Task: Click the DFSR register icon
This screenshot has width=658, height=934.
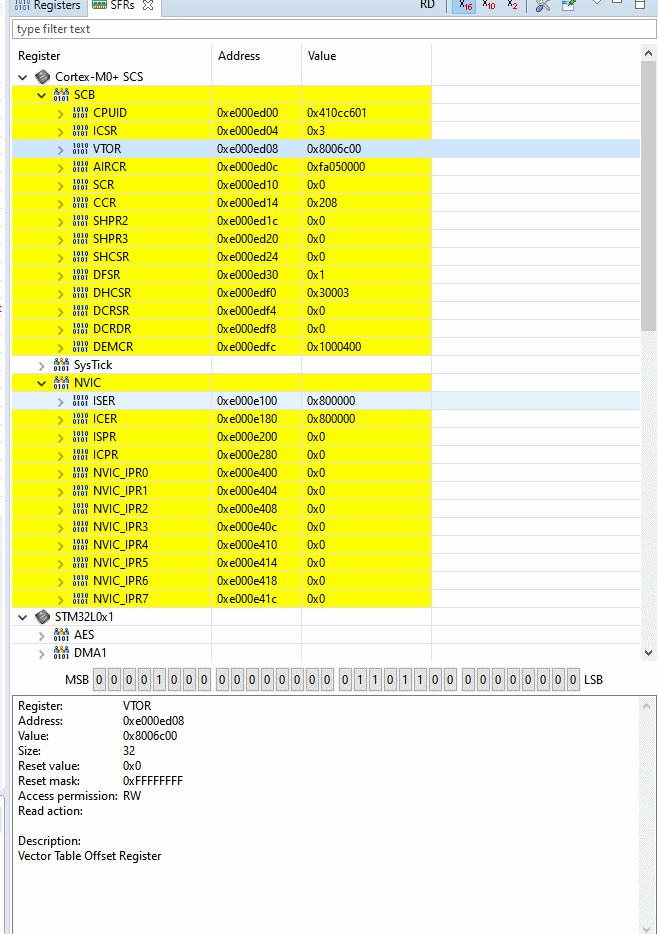Action: tap(80, 275)
